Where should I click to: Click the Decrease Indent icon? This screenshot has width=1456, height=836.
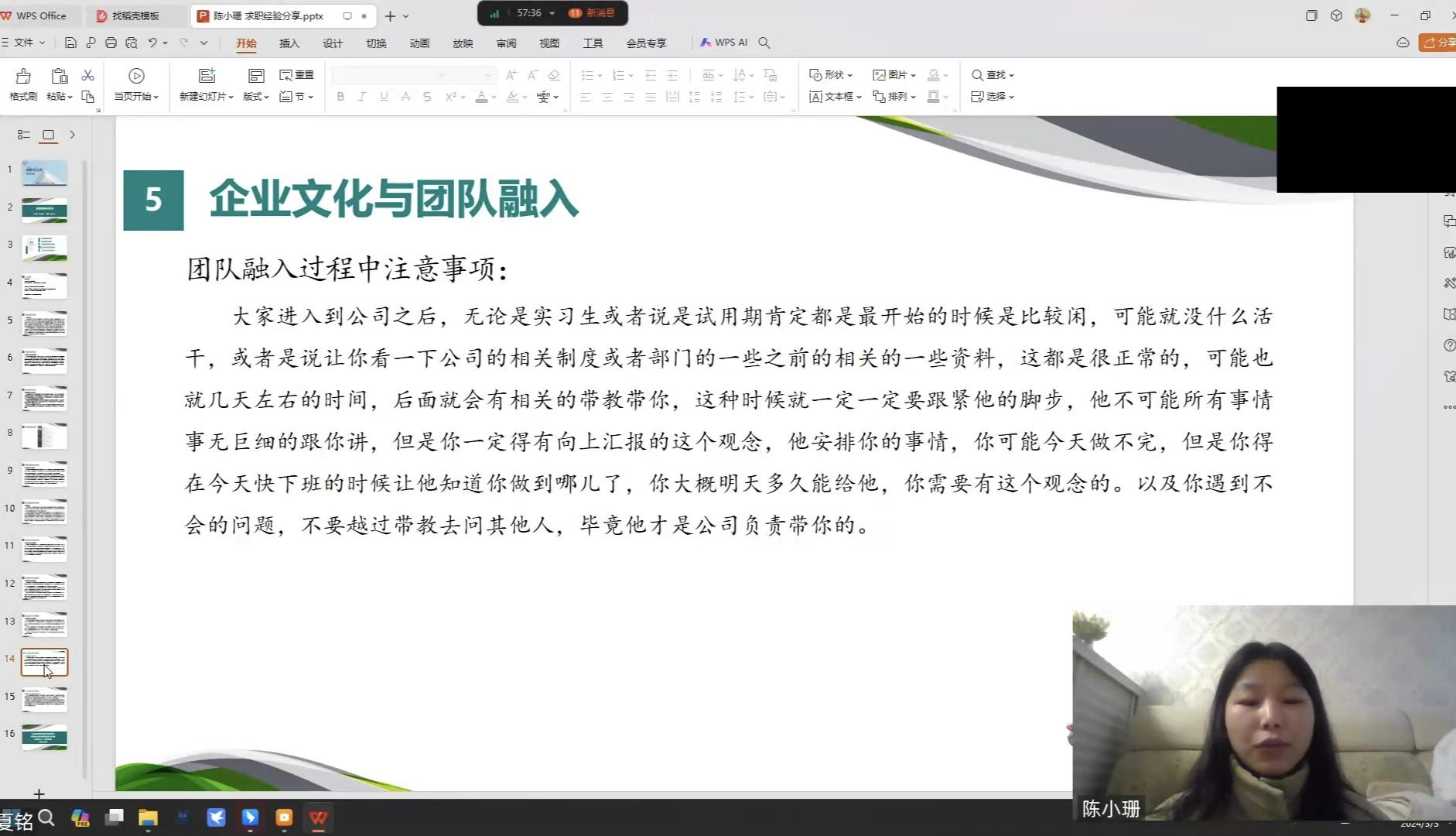[x=651, y=75]
